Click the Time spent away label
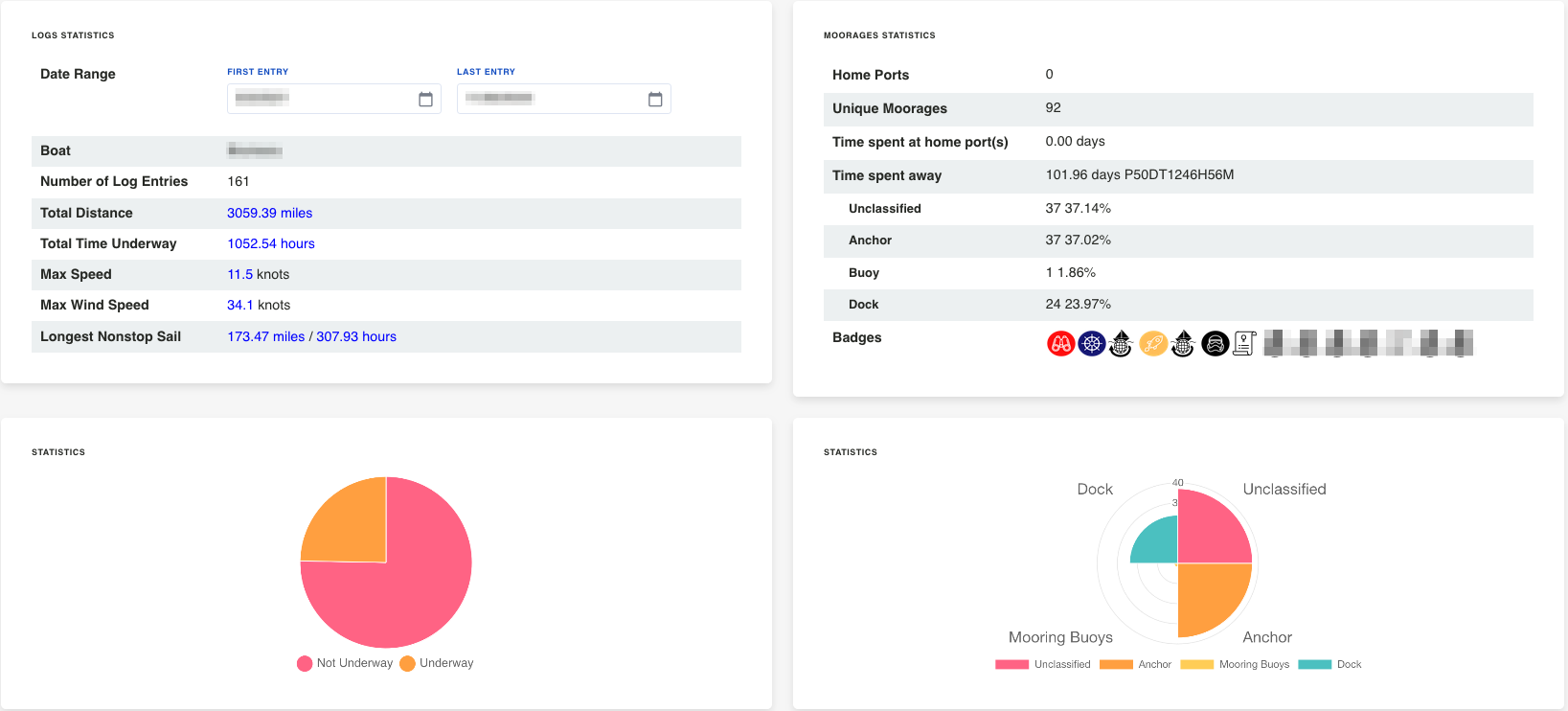Screen dimensions: 1568x711 click(887, 175)
